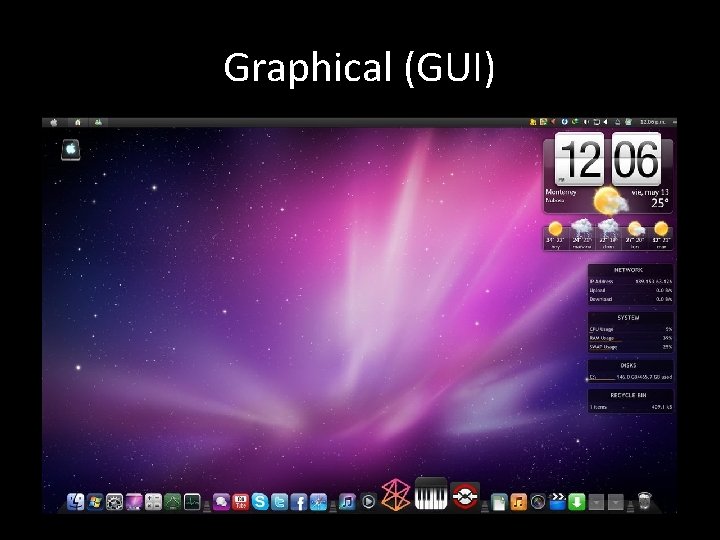The height and width of the screenshot is (540, 720).
Task: Click the Download speed row
Action: (630, 299)
